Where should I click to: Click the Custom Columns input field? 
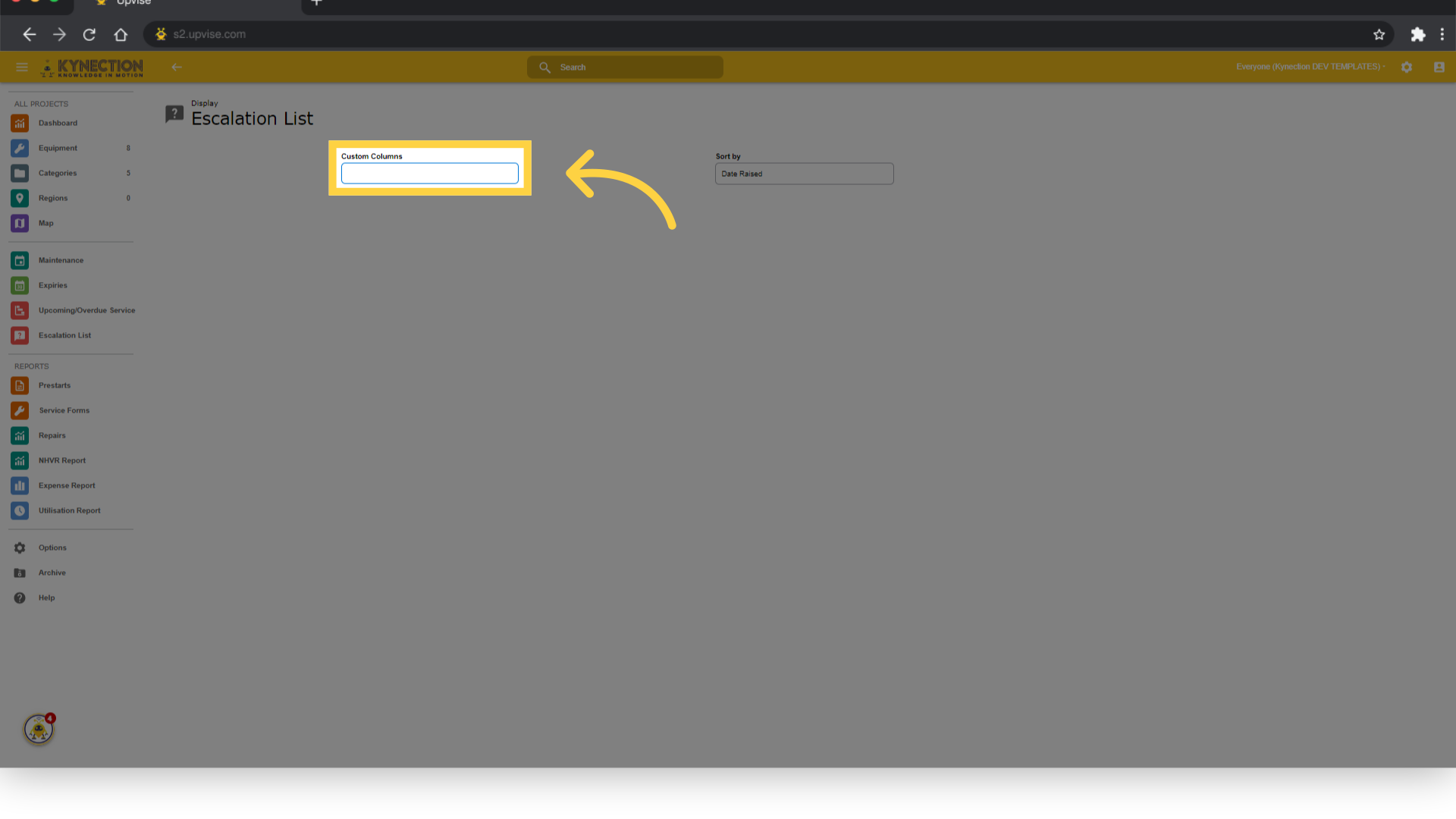430,174
